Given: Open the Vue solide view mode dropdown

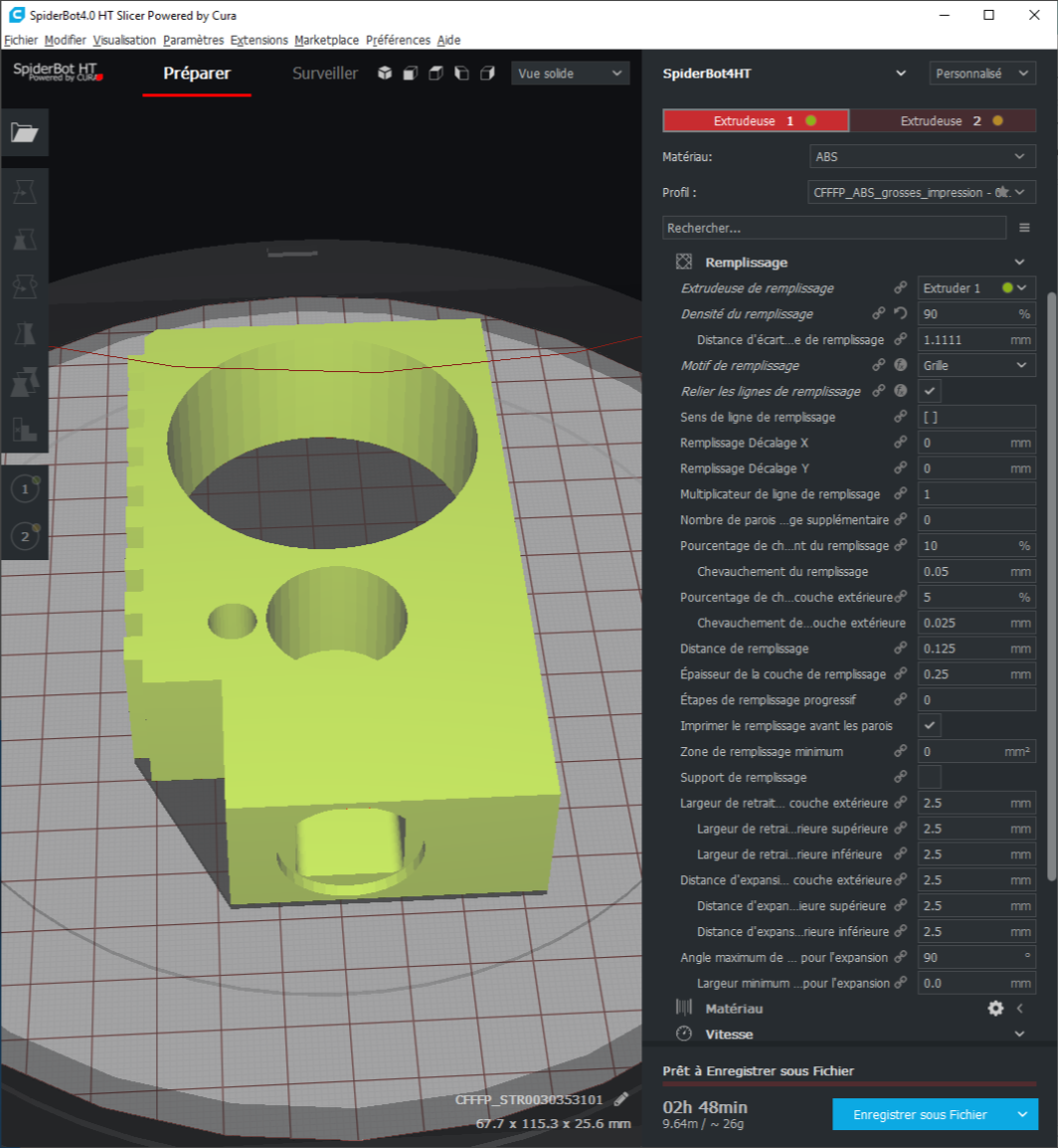Looking at the screenshot, I should pyautogui.click(x=570, y=74).
